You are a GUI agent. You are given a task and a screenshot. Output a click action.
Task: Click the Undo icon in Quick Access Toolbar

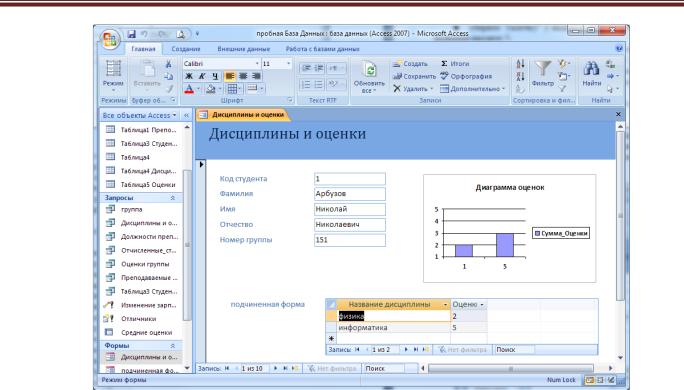point(144,34)
